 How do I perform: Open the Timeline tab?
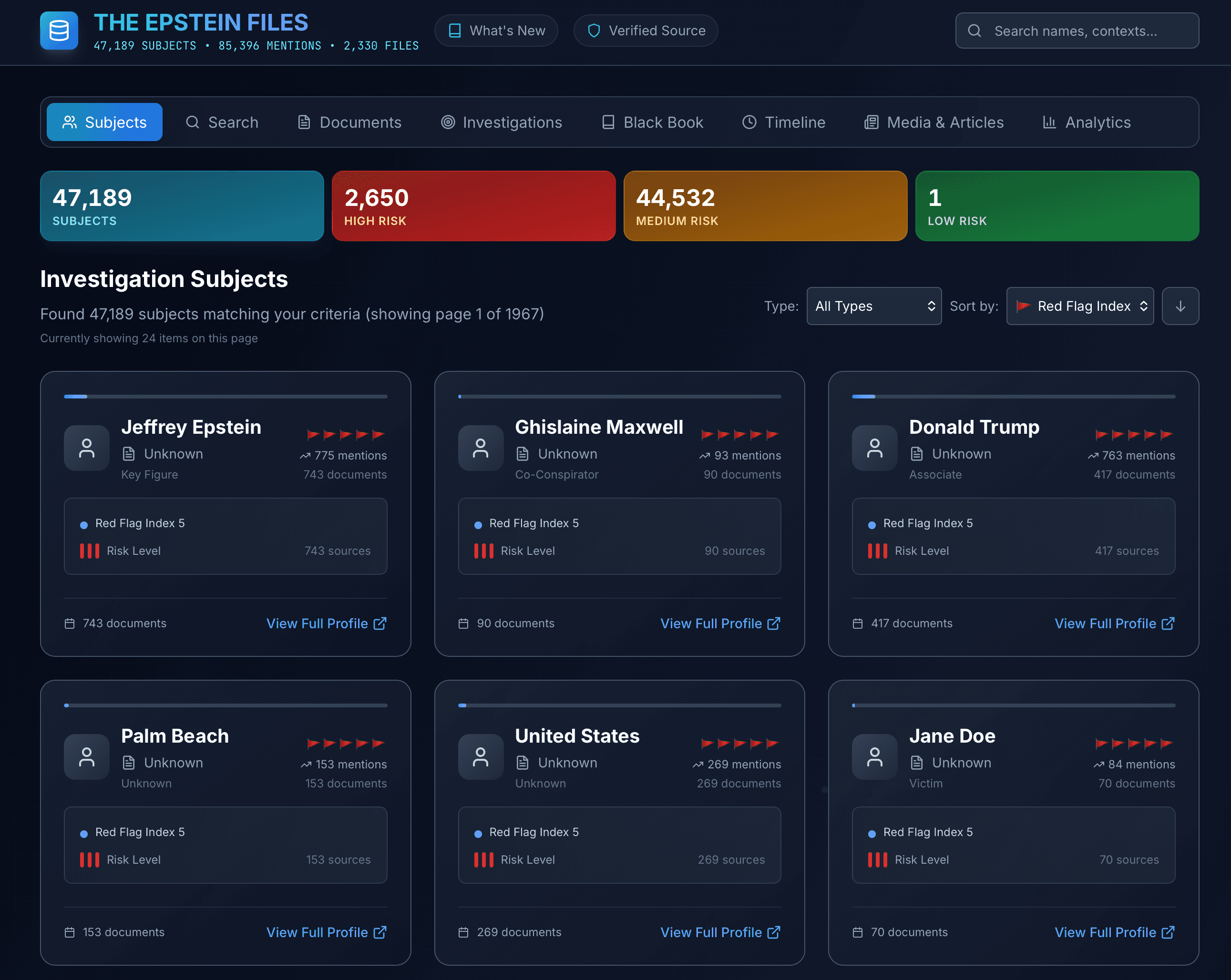[783, 122]
